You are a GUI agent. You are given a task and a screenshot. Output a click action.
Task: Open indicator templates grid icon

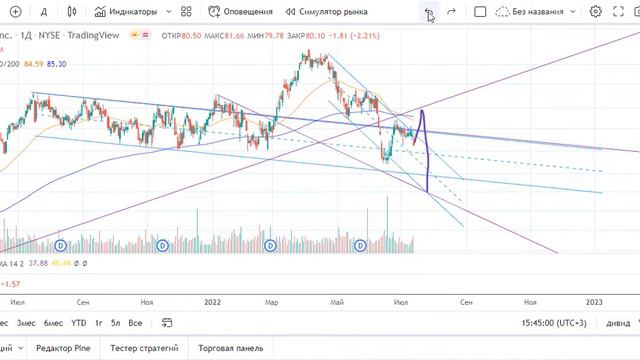point(186,12)
